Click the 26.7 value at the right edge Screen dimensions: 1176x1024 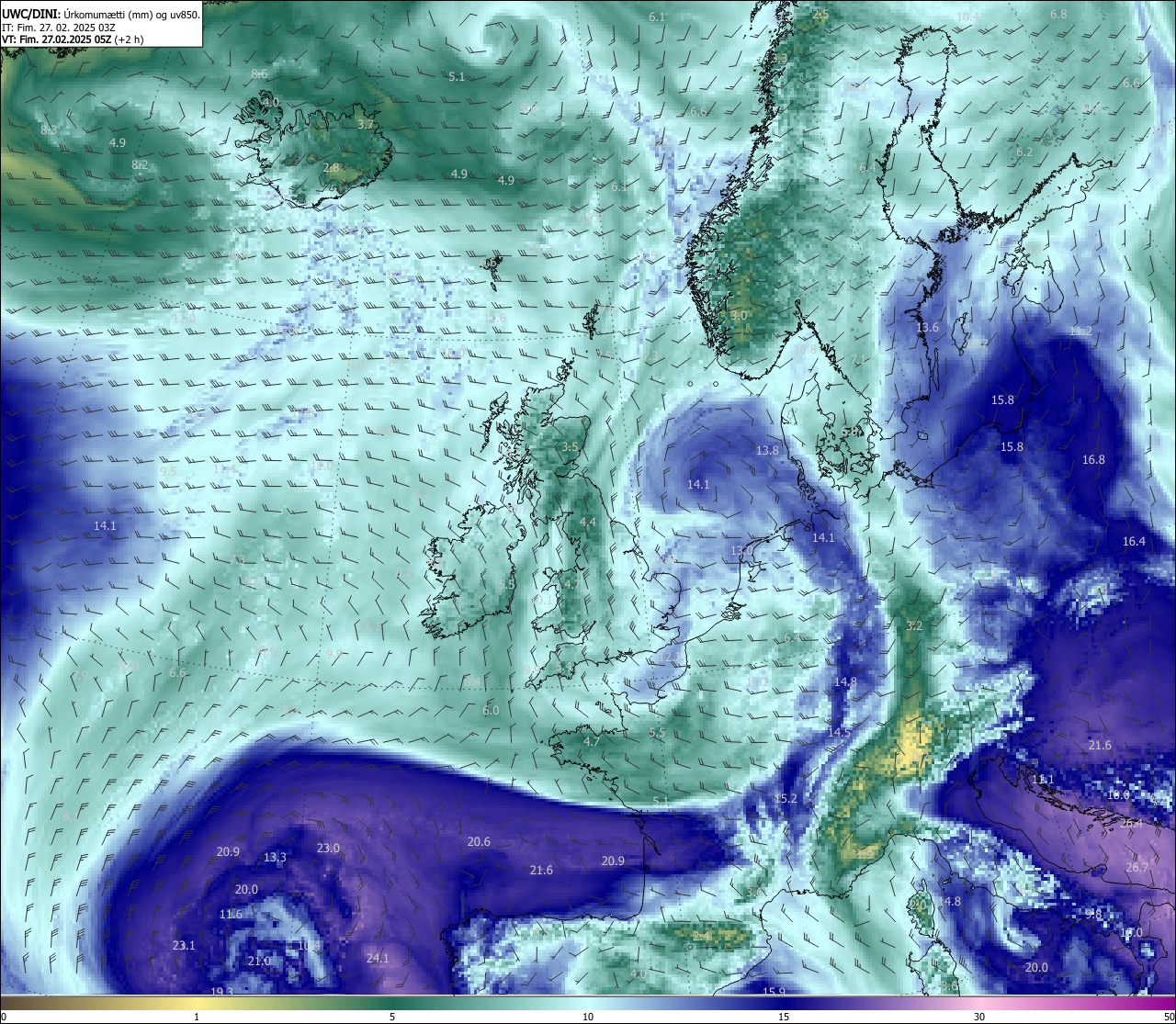[x=1137, y=867]
